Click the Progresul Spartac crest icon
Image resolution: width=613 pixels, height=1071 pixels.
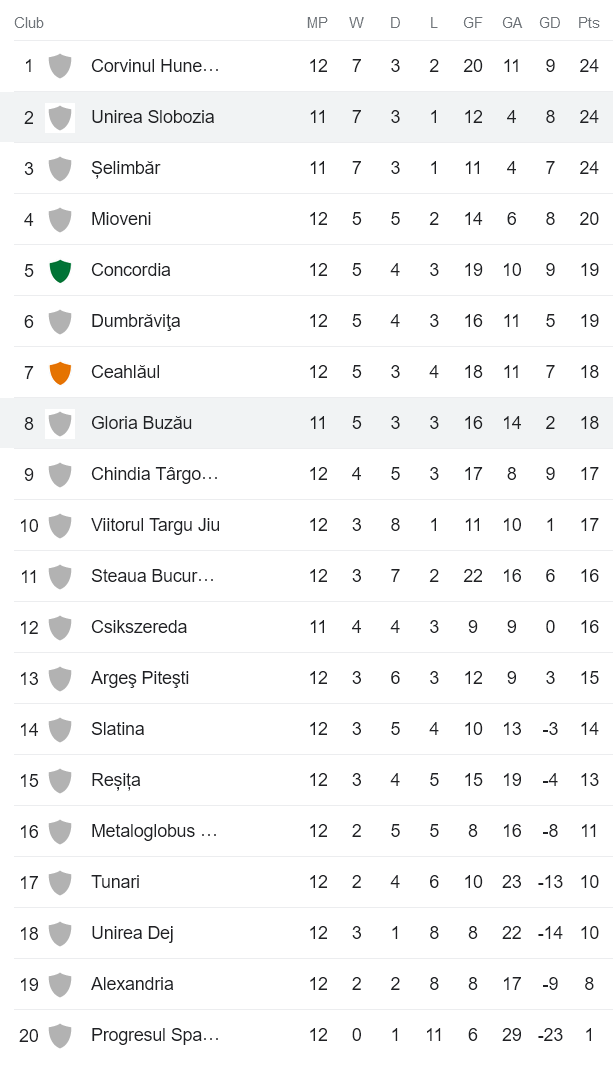coord(60,1035)
